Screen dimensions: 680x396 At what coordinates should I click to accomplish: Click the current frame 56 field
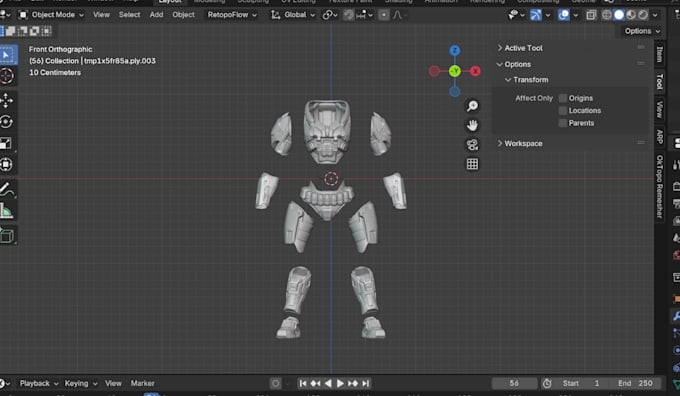pos(514,383)
